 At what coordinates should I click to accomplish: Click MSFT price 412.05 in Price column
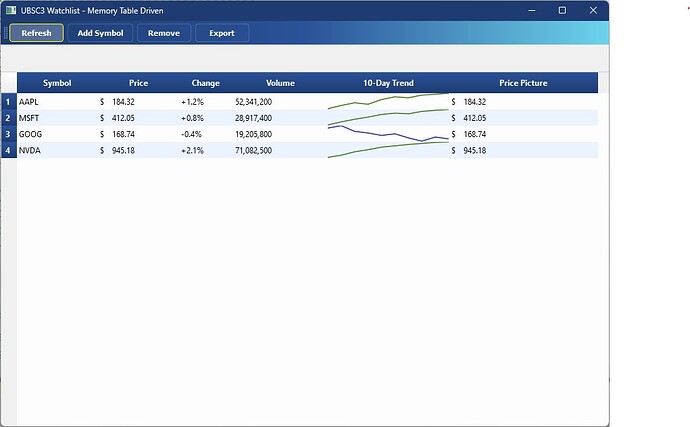coord(138,118)
